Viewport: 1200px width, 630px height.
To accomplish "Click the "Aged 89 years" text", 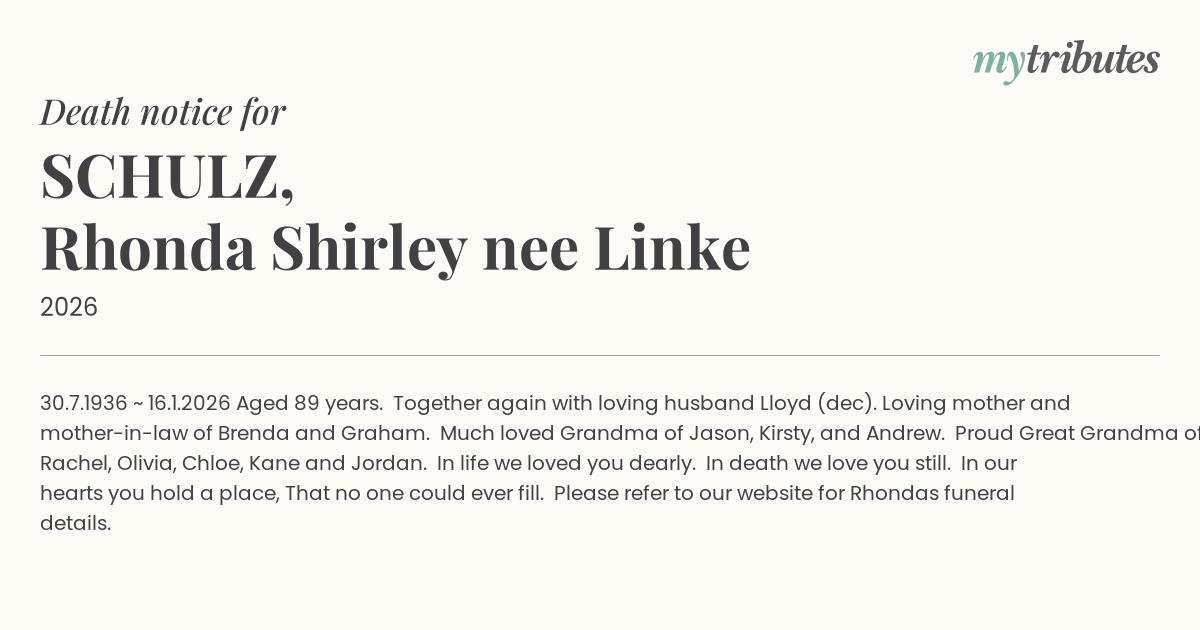I will 309,404.
